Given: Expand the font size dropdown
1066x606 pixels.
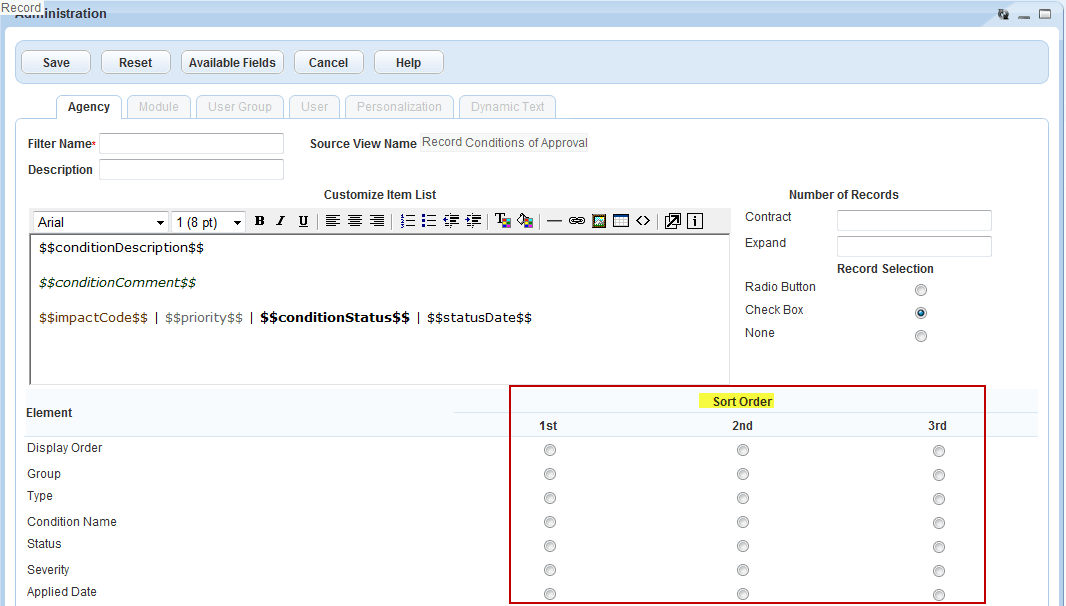Looking at the screenshot, I should click(209, 222).
